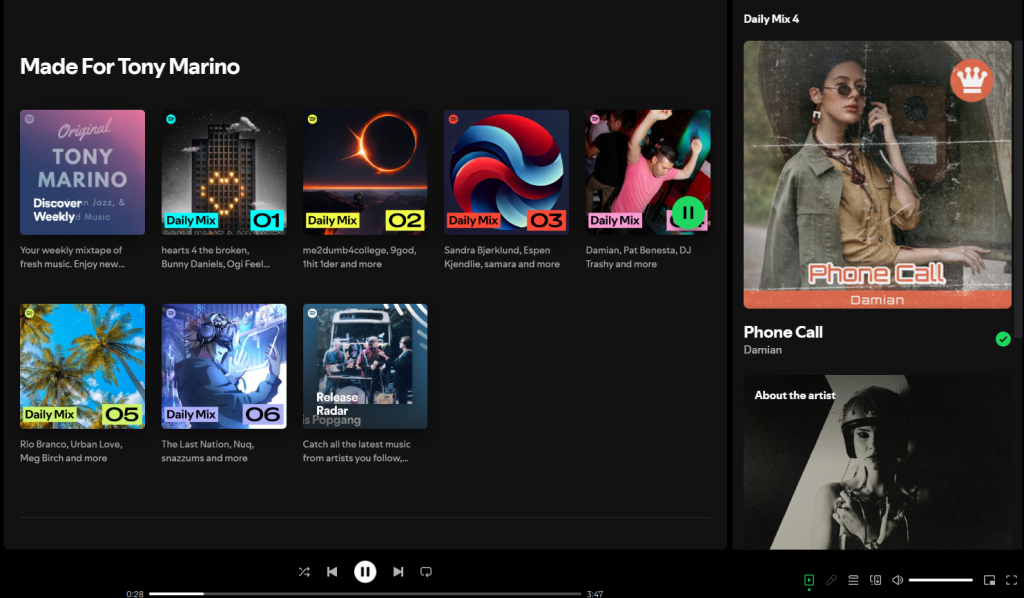This screenshot has height=598, width=1024.
Task: Open the play queue
Action: (853, 580)
